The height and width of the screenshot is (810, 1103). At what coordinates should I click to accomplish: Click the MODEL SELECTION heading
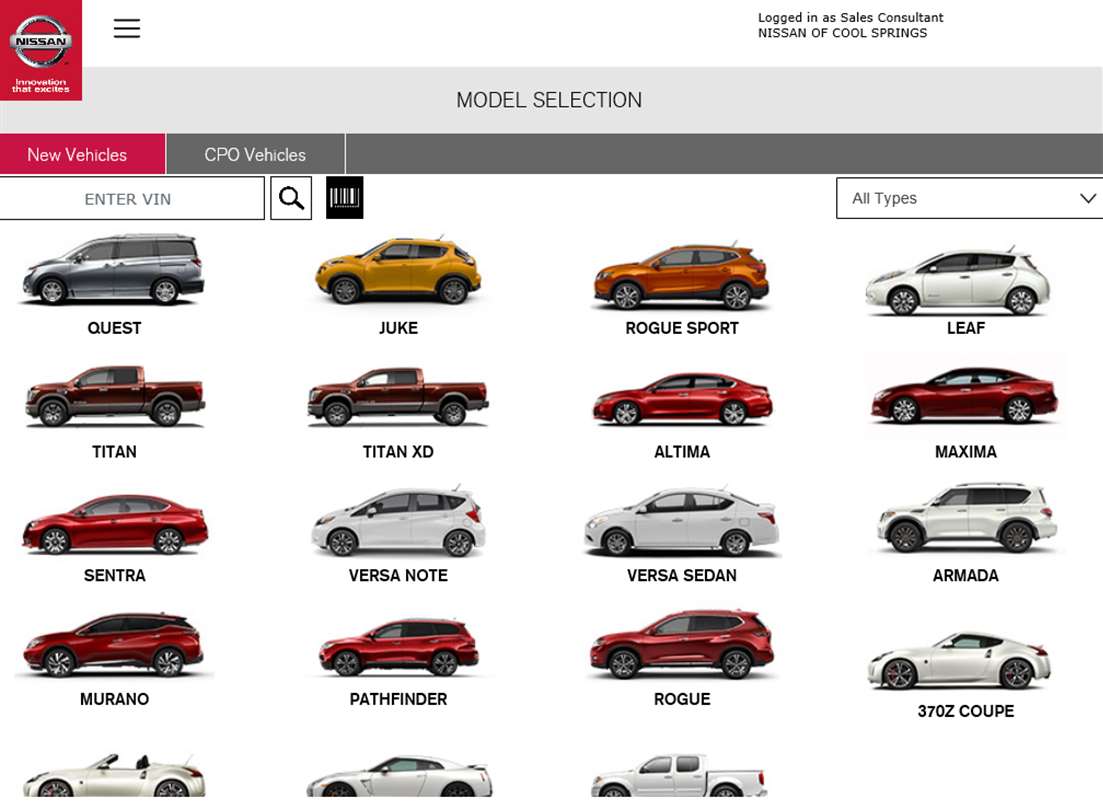(549, 100)
